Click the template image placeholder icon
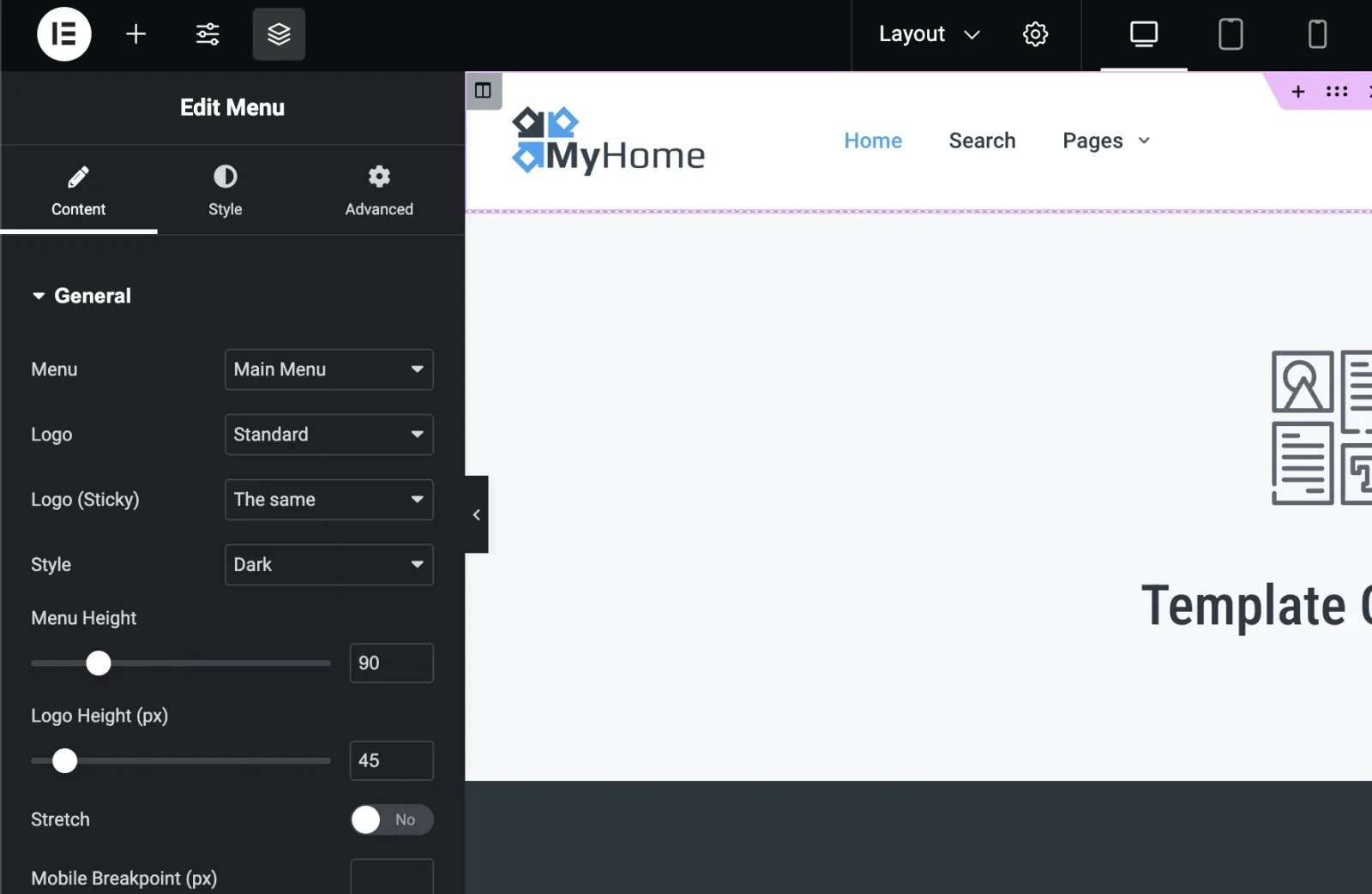This screenshot has width=1372, height=894. tap(1321, 427)
